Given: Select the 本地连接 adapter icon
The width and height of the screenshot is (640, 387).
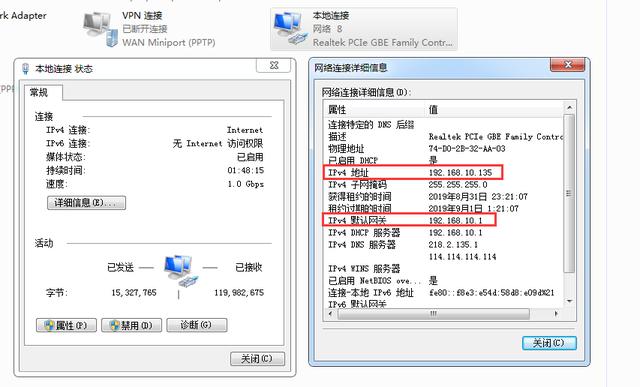Looking at the screenshot, I should (x=291, y=28).
